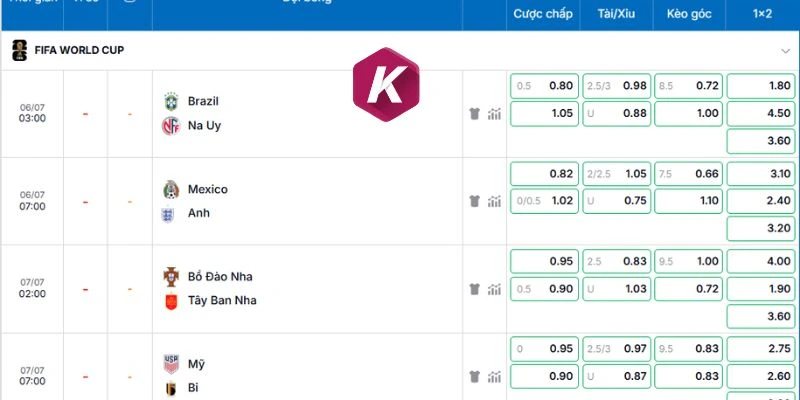Click the jersey icon for Bồ Đào Nha match
The width and height of the screenshot is (800, 400).
click(474, 289)
